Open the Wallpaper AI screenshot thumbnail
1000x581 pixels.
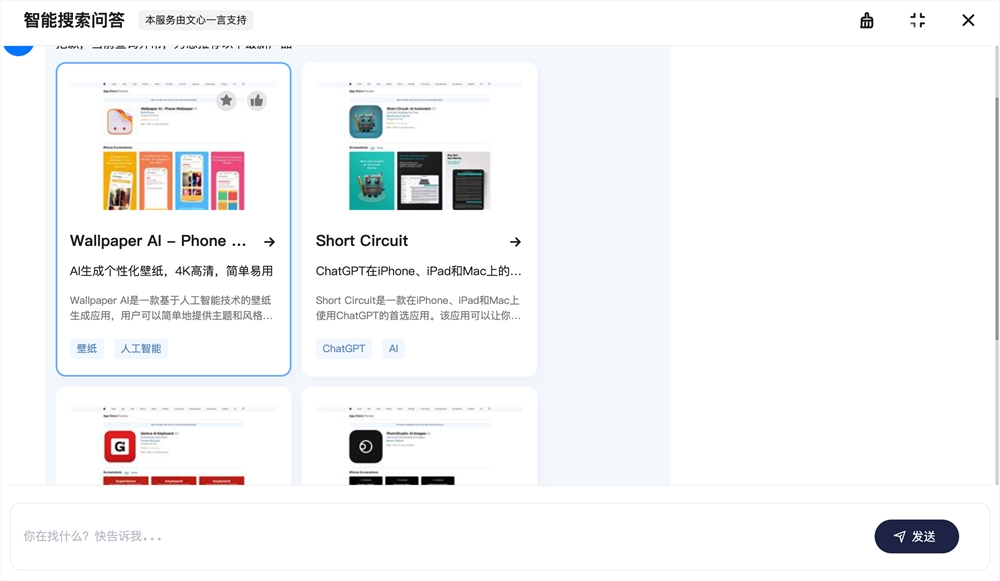[x=173, y=146]
